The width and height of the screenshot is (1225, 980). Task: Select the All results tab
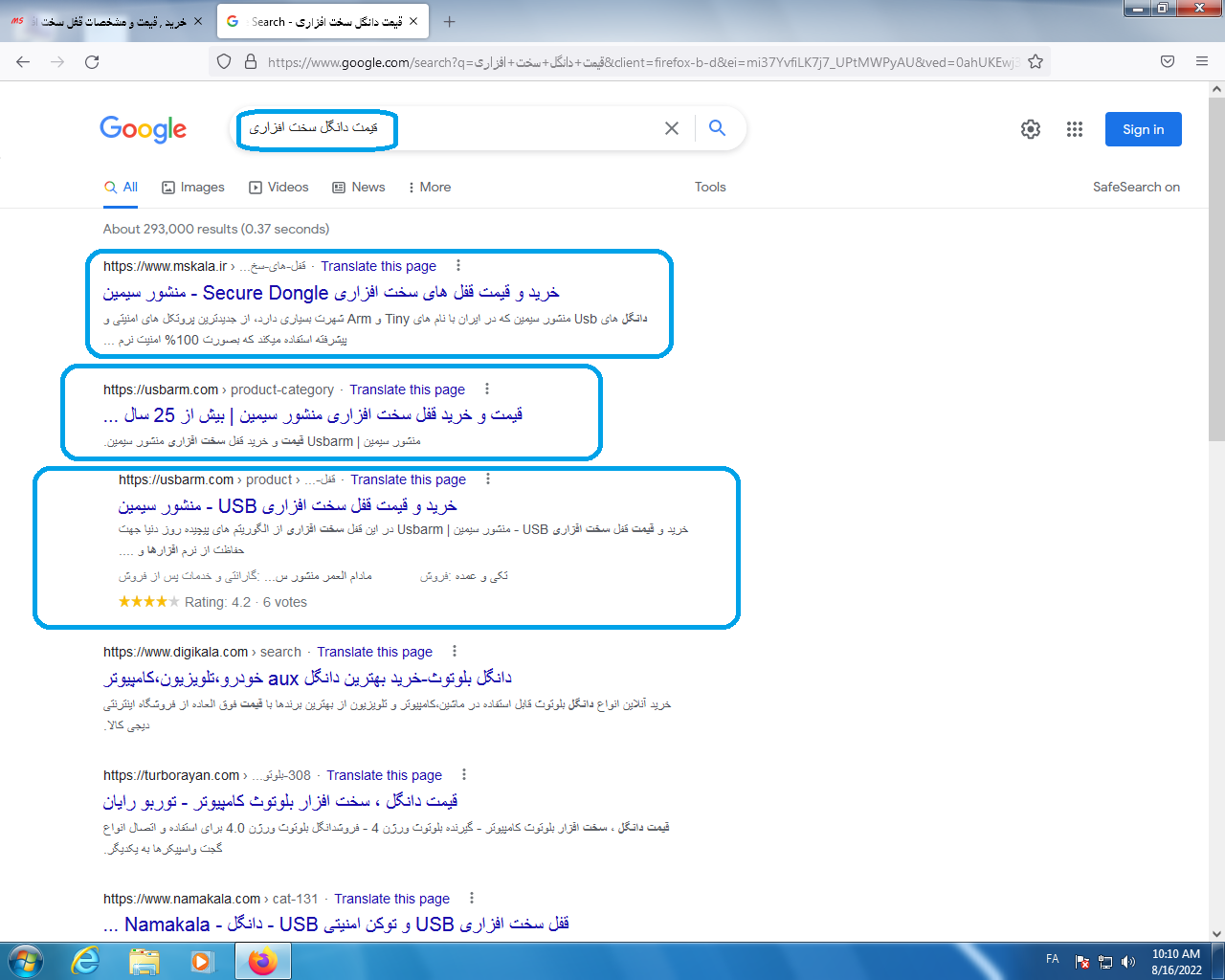(x=122, y=188)
